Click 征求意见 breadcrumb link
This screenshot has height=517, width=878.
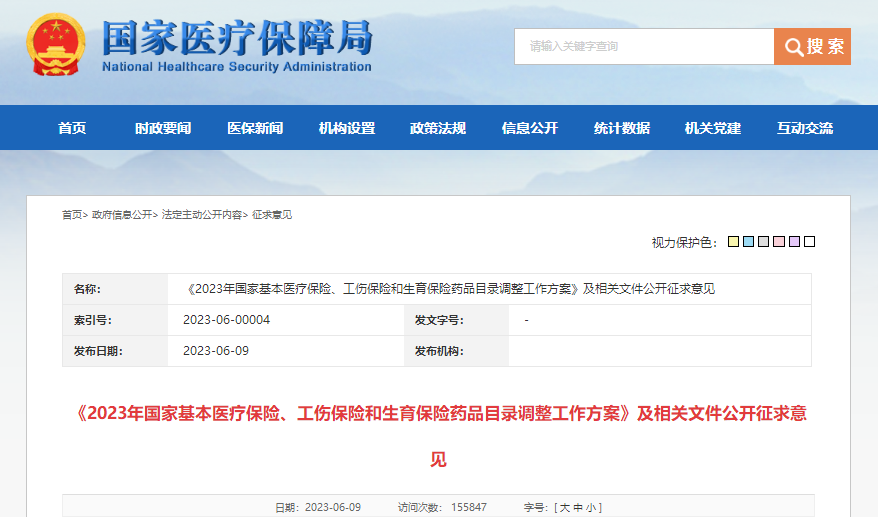[x=272, y=215]
